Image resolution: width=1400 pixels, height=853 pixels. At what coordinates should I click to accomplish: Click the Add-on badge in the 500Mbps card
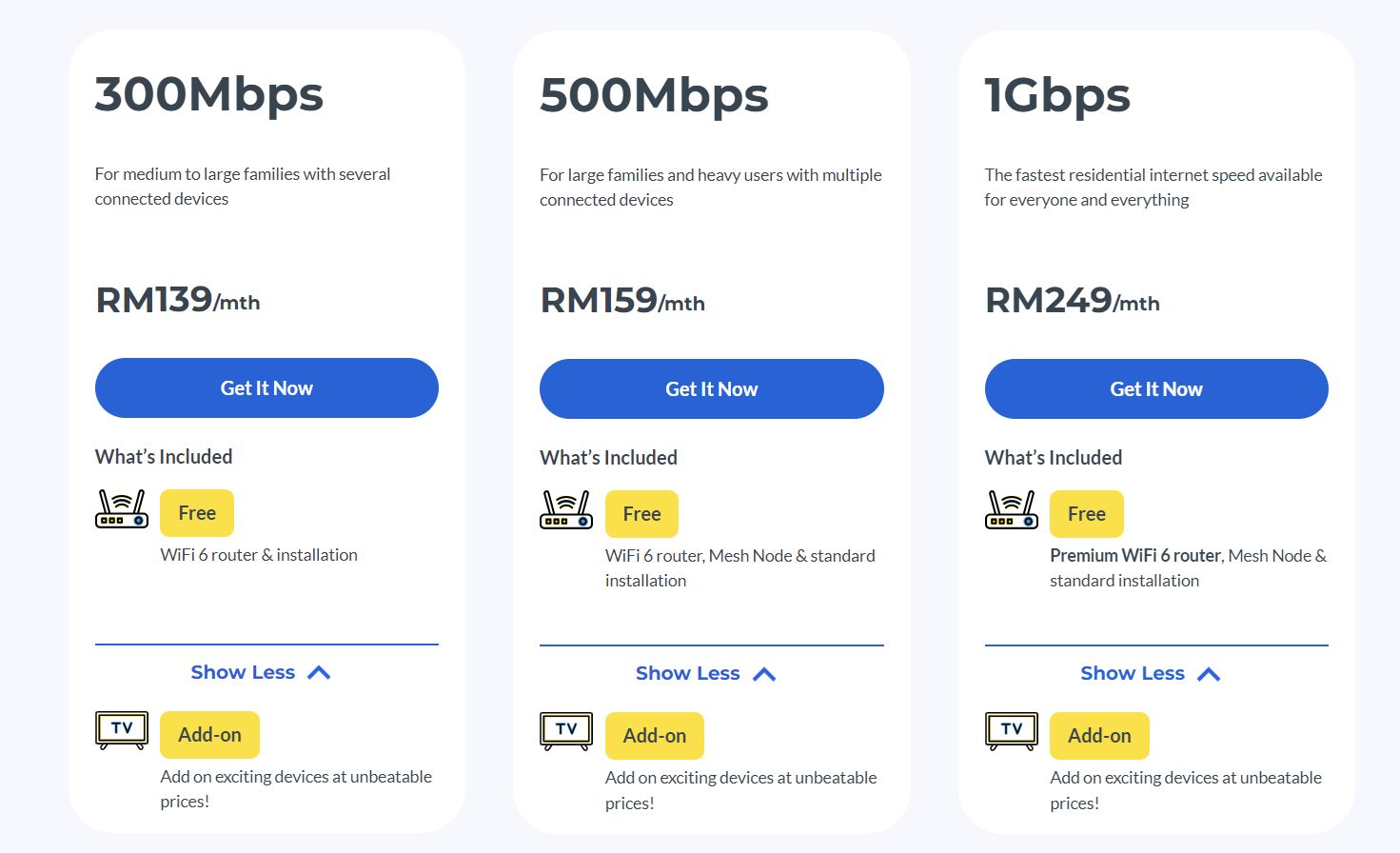point(654,735)
